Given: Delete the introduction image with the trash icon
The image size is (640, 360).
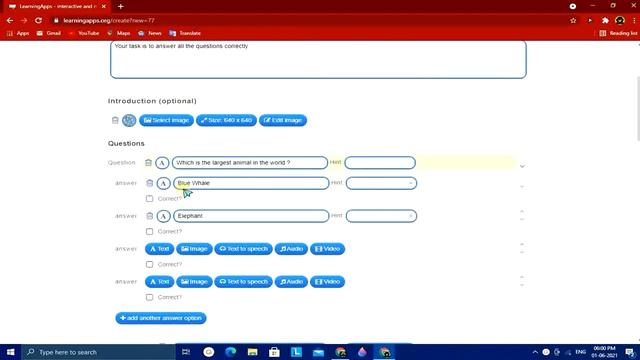Looking at the screenshot, I should pyautogui.click(x=115, y=120).
